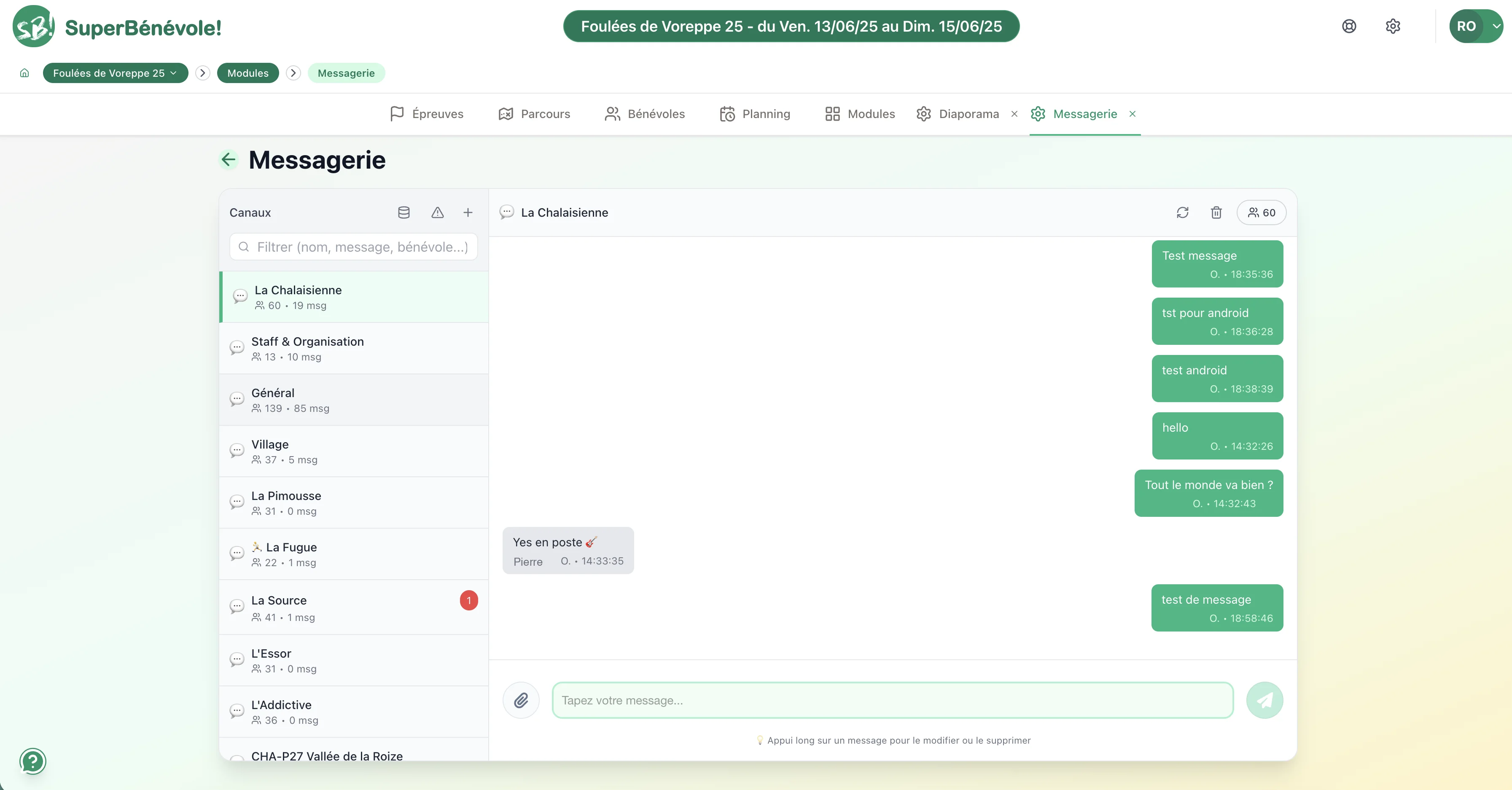Click the Planning calendar icon
Screen dimensions: 1512x790
[x=727, y=113]
